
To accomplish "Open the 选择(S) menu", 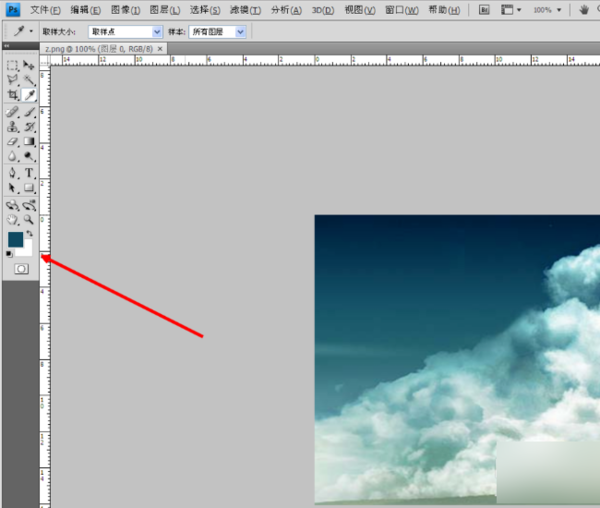I will 205,10.
